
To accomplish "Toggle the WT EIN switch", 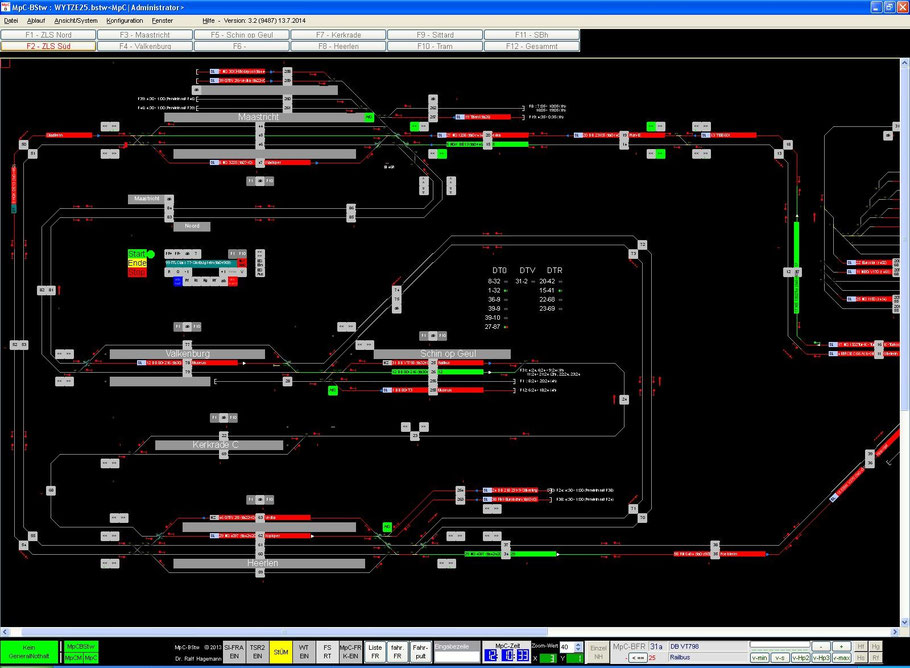I will point(304,652).
